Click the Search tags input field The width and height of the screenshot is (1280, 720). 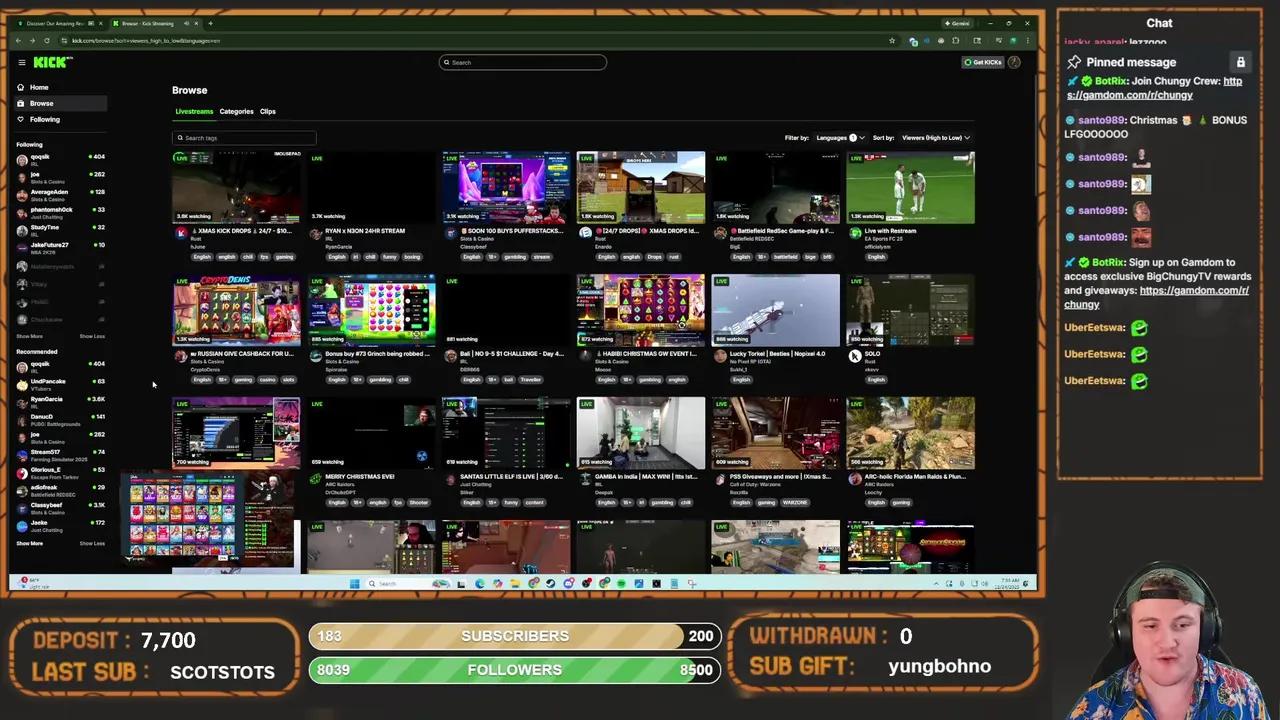point(245,137)
